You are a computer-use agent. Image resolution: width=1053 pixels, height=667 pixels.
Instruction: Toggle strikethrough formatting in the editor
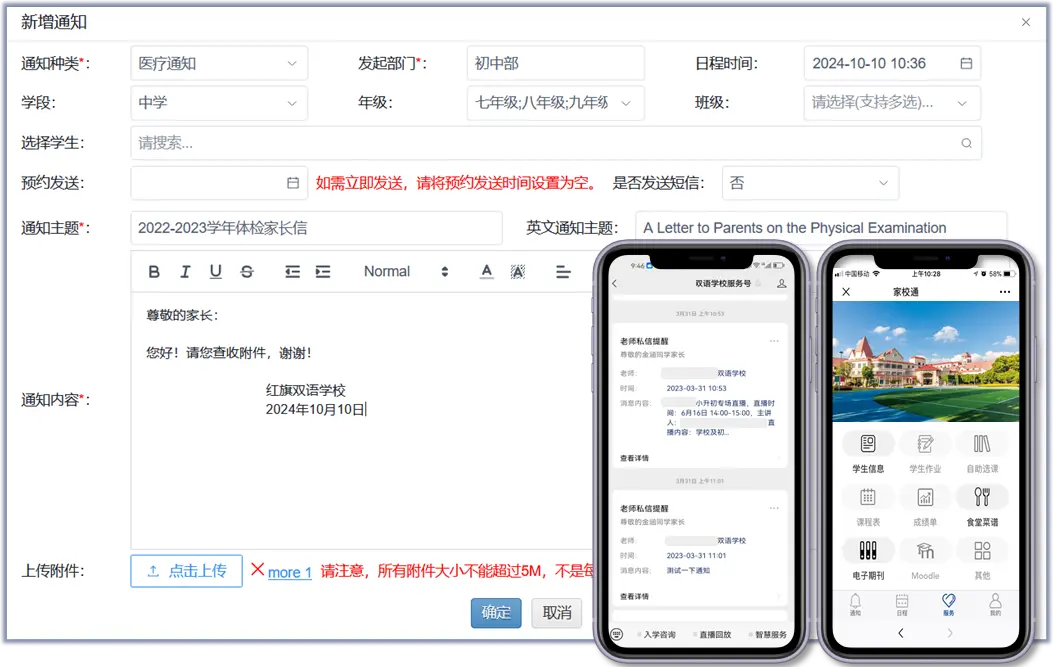247,272
